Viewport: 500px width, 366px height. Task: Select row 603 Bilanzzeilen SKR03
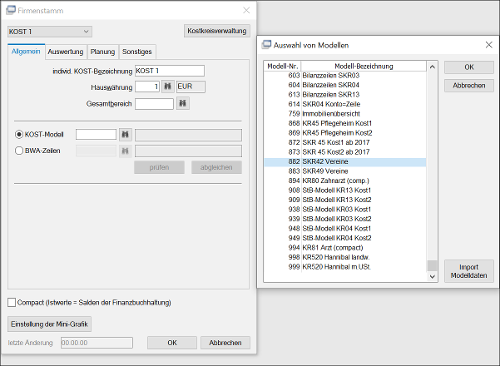345,75
